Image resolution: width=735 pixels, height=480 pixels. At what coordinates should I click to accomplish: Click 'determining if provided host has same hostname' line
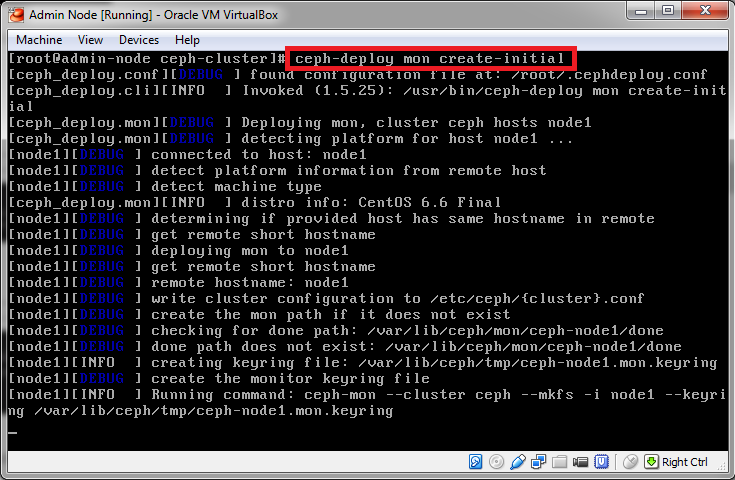[x=403, y=218]
